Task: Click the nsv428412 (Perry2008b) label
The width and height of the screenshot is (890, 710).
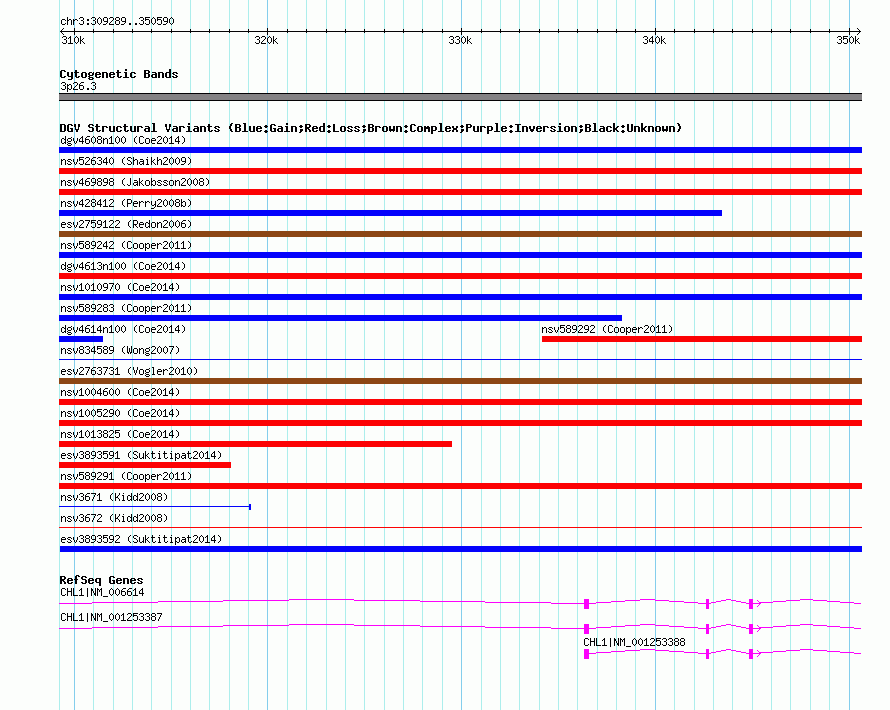Action: [126, 203]
